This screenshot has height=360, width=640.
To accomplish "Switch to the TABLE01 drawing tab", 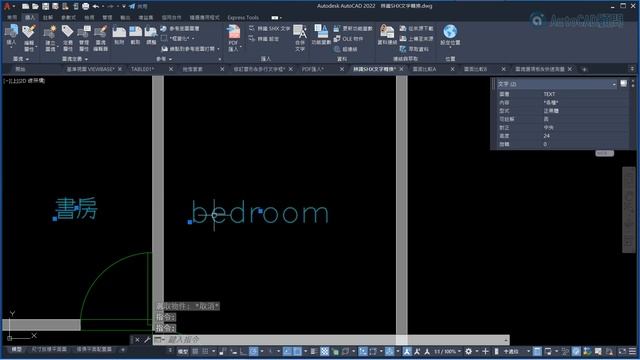I will point(142,69).
